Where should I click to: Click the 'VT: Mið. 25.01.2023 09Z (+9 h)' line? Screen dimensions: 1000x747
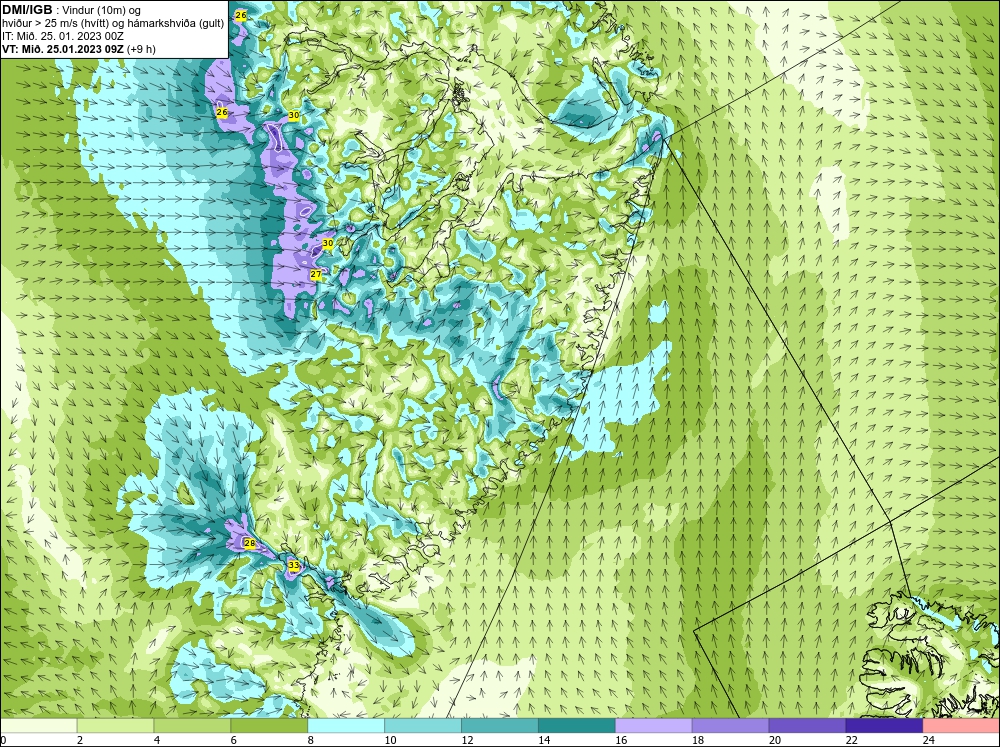[78, 49]
